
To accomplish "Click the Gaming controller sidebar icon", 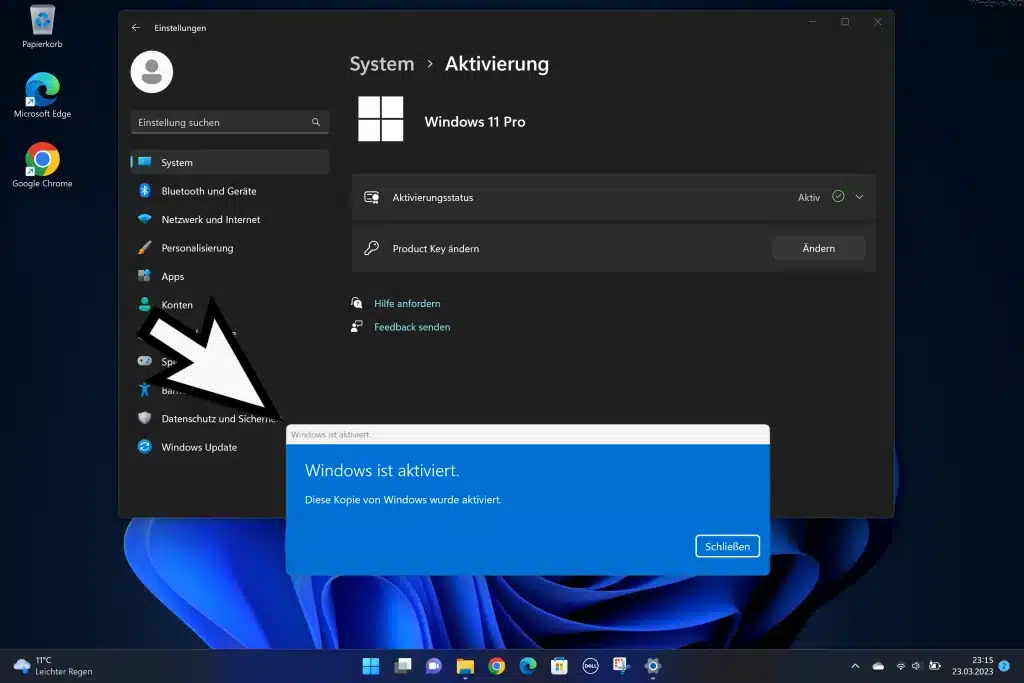I will (144, 361).
